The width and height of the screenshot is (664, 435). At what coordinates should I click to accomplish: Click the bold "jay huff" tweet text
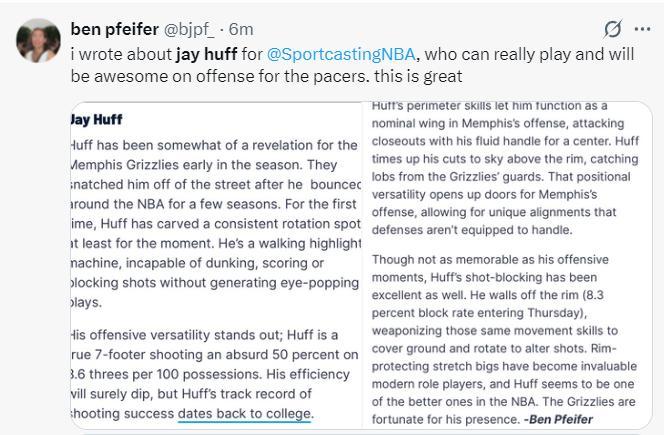pos(207,53)
